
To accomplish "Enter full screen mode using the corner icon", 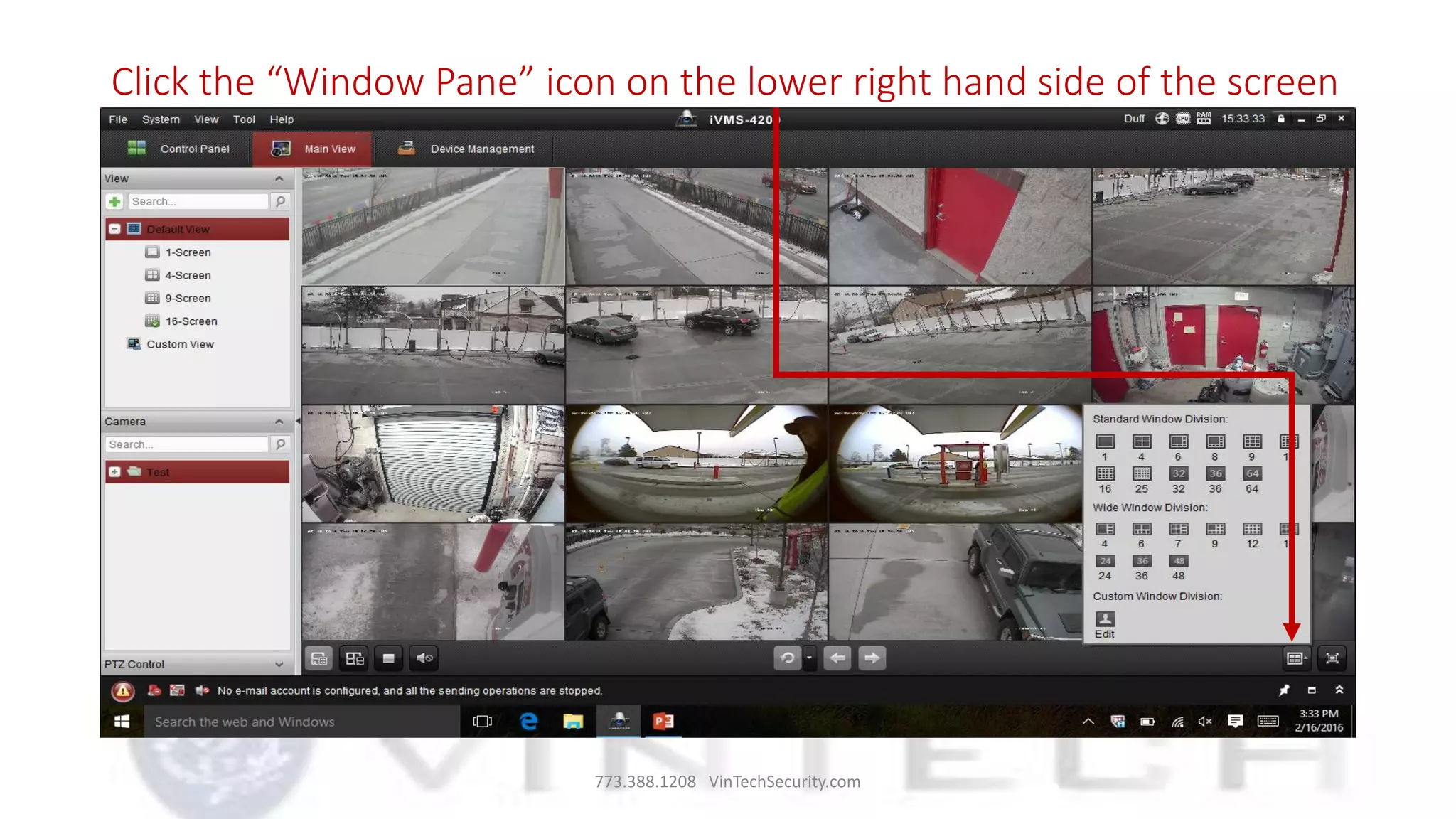I will [x=1332, y=658].
